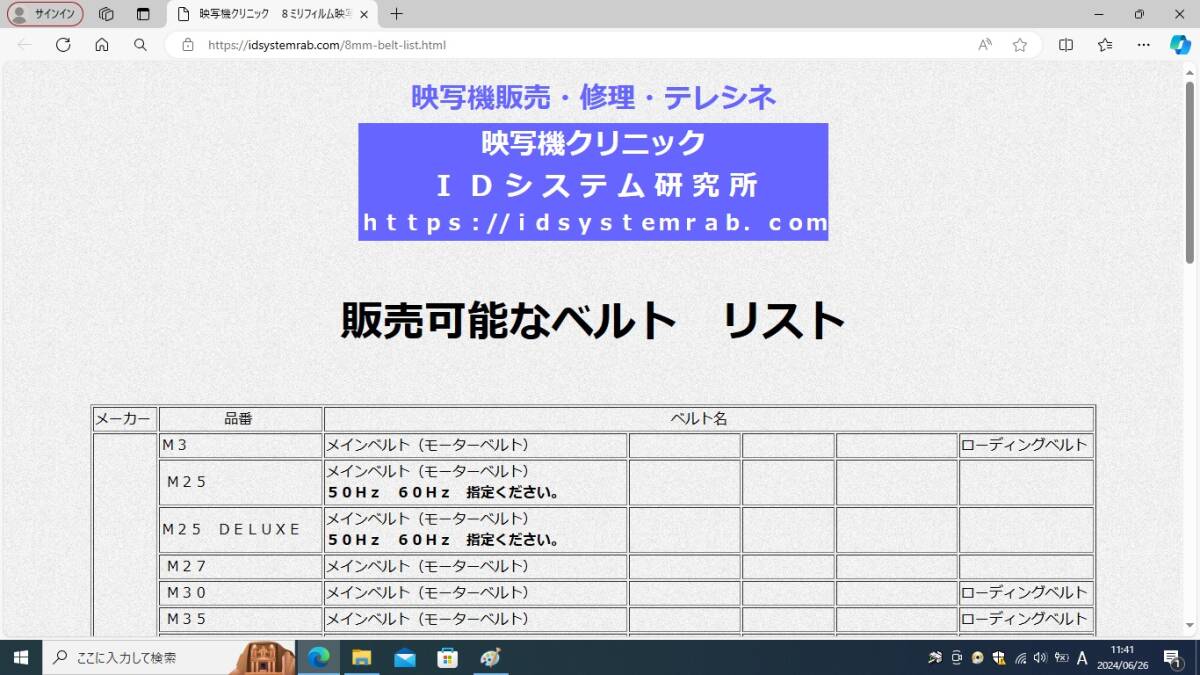This screenshot has width=1200, height=675.
Task: Open browser workspaces
Action: click(x=106, y=14)
